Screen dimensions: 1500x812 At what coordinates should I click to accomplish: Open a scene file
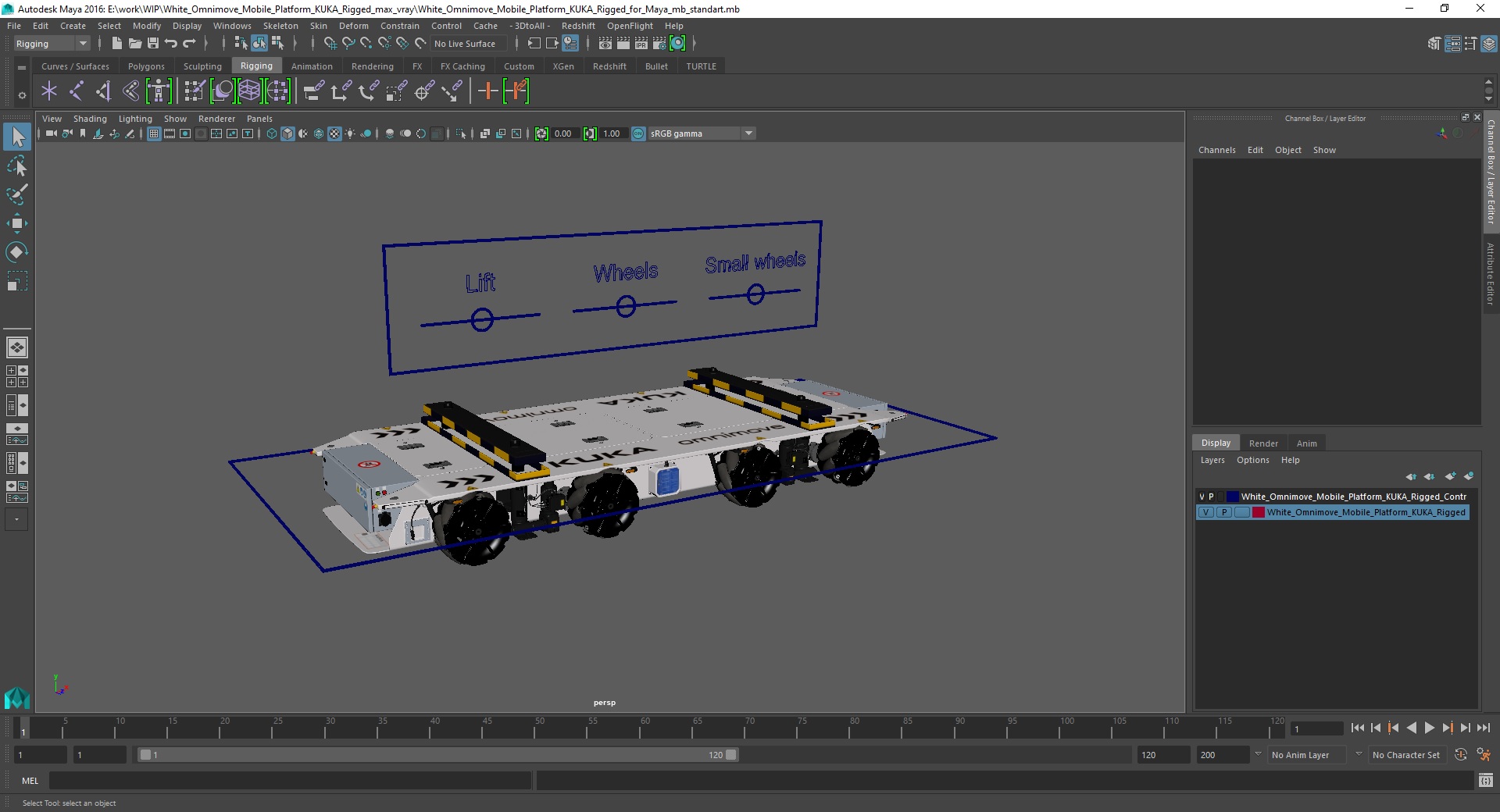click(x=134, y=44)
